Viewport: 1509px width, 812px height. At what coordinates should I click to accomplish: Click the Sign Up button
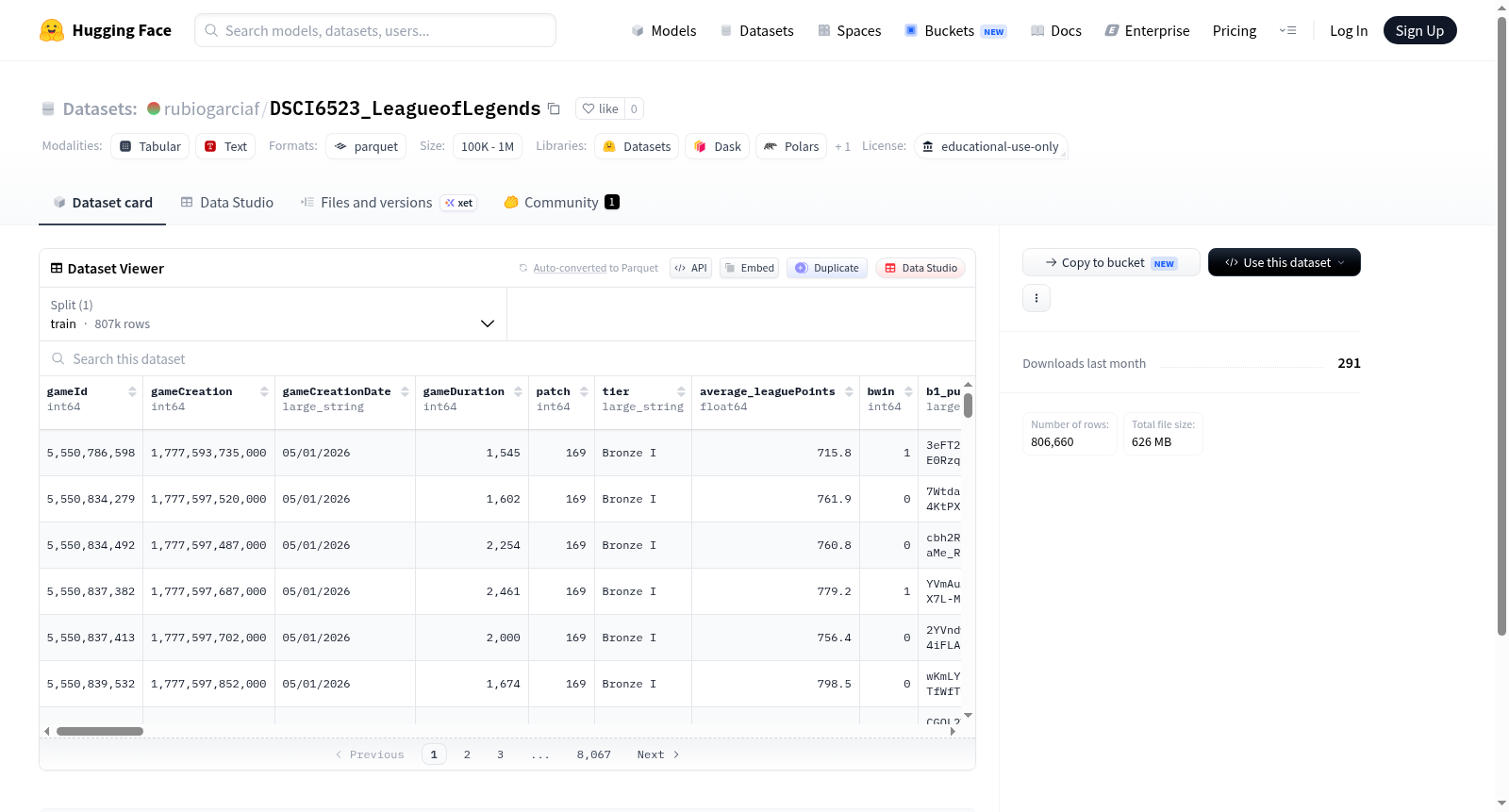(x=1419, y=30)
